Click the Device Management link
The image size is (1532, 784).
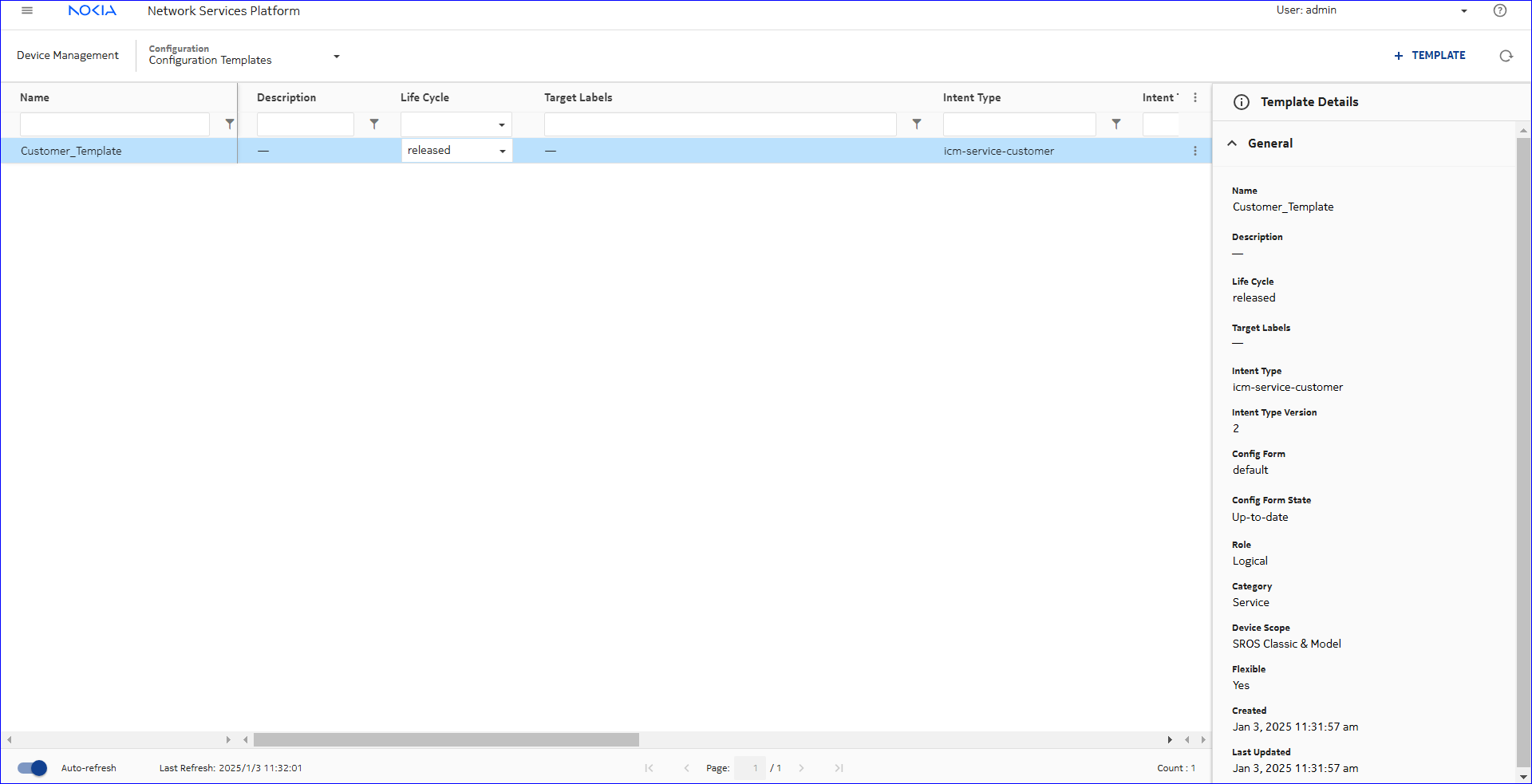[x=68, y=56]
